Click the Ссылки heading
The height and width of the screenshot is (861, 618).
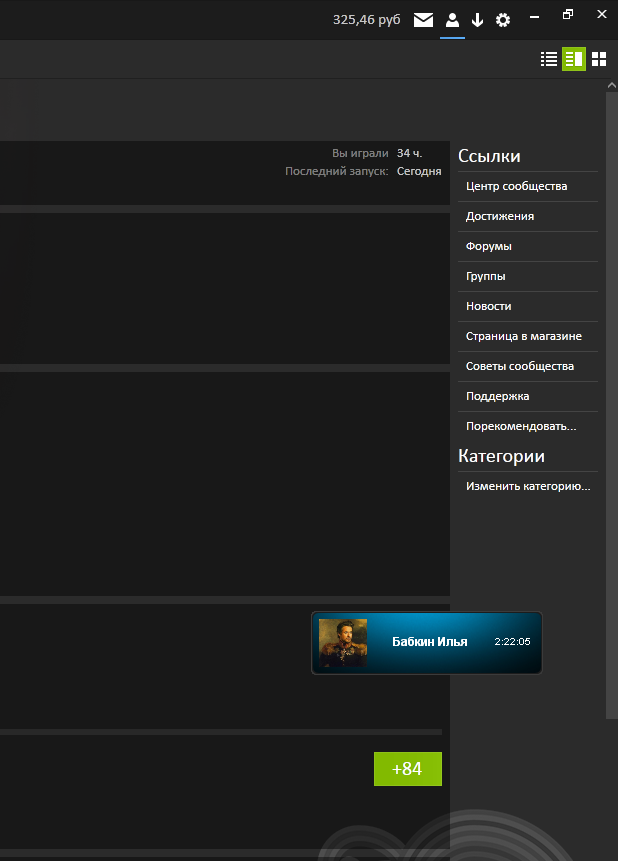click(x=489, y=156)
